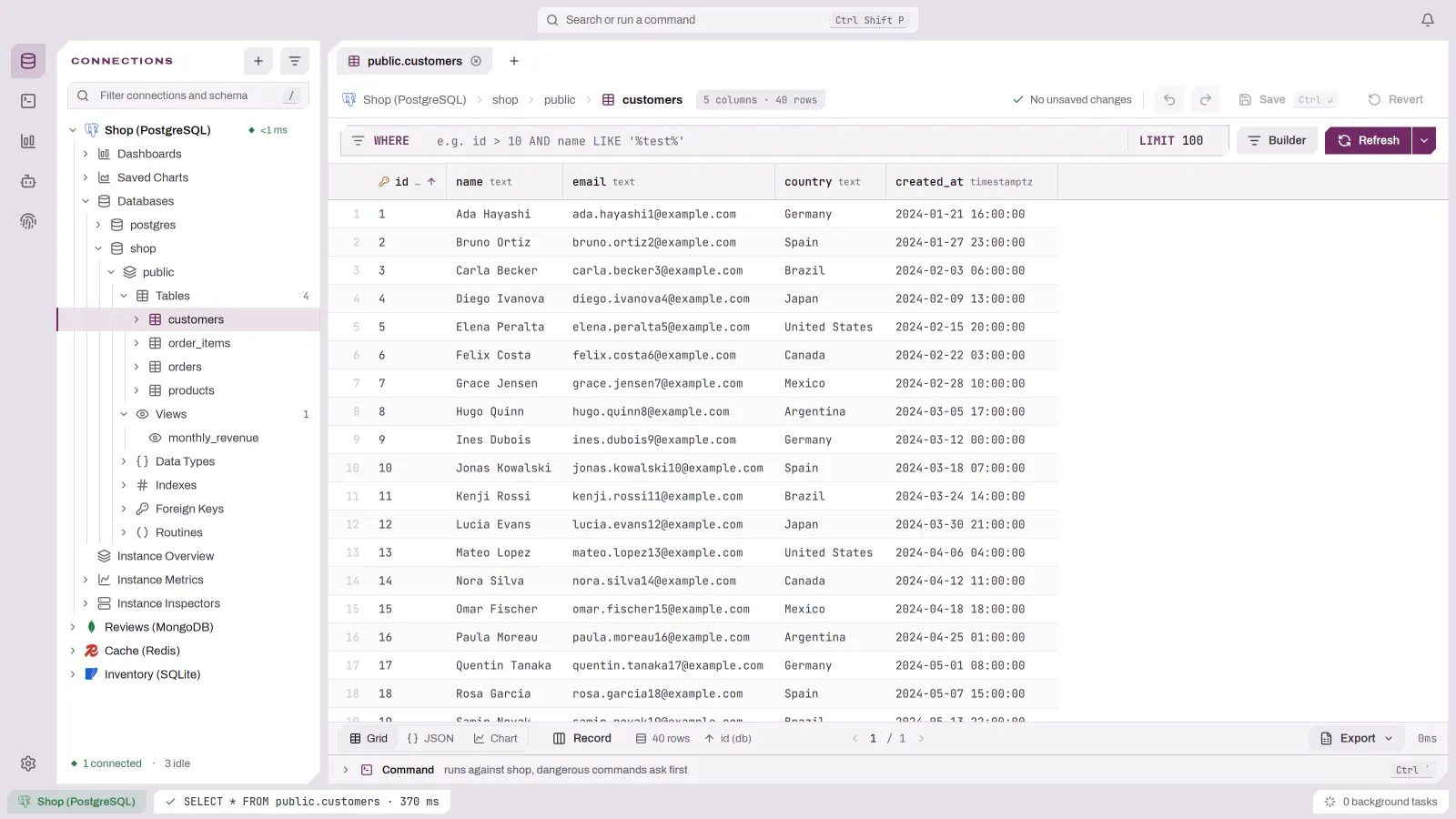Close the public.customers tab
This screenshot has width=1456, height=819.
click(x=476, y=61)
